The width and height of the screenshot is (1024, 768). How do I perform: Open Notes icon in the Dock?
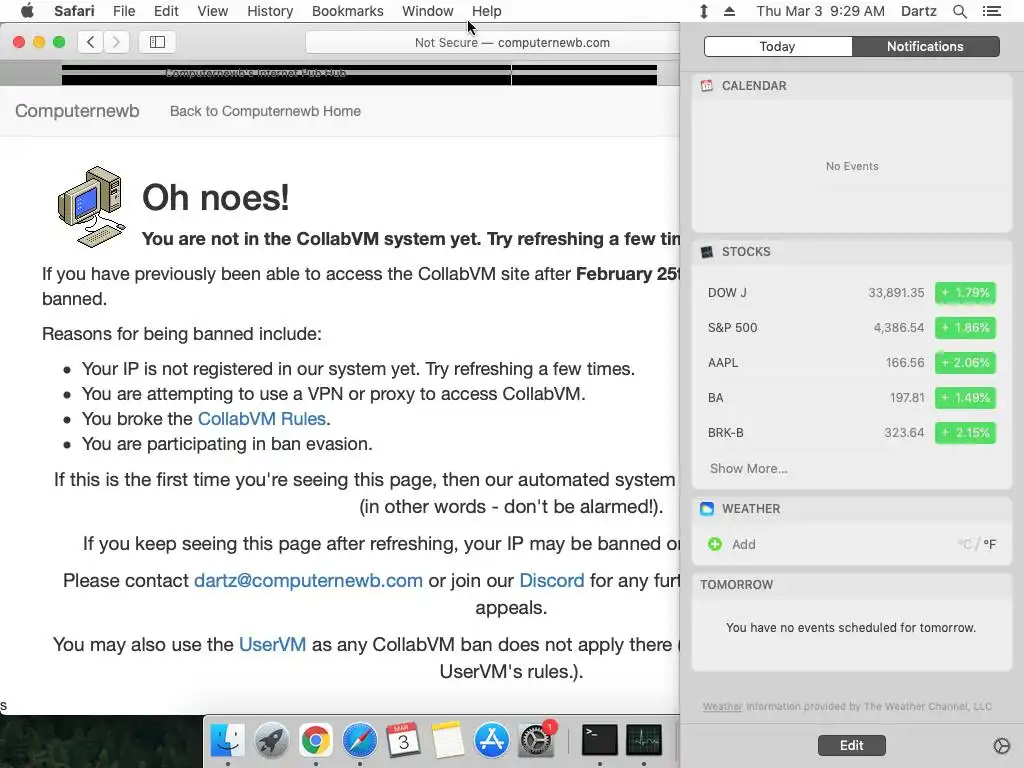coord(447,740)
